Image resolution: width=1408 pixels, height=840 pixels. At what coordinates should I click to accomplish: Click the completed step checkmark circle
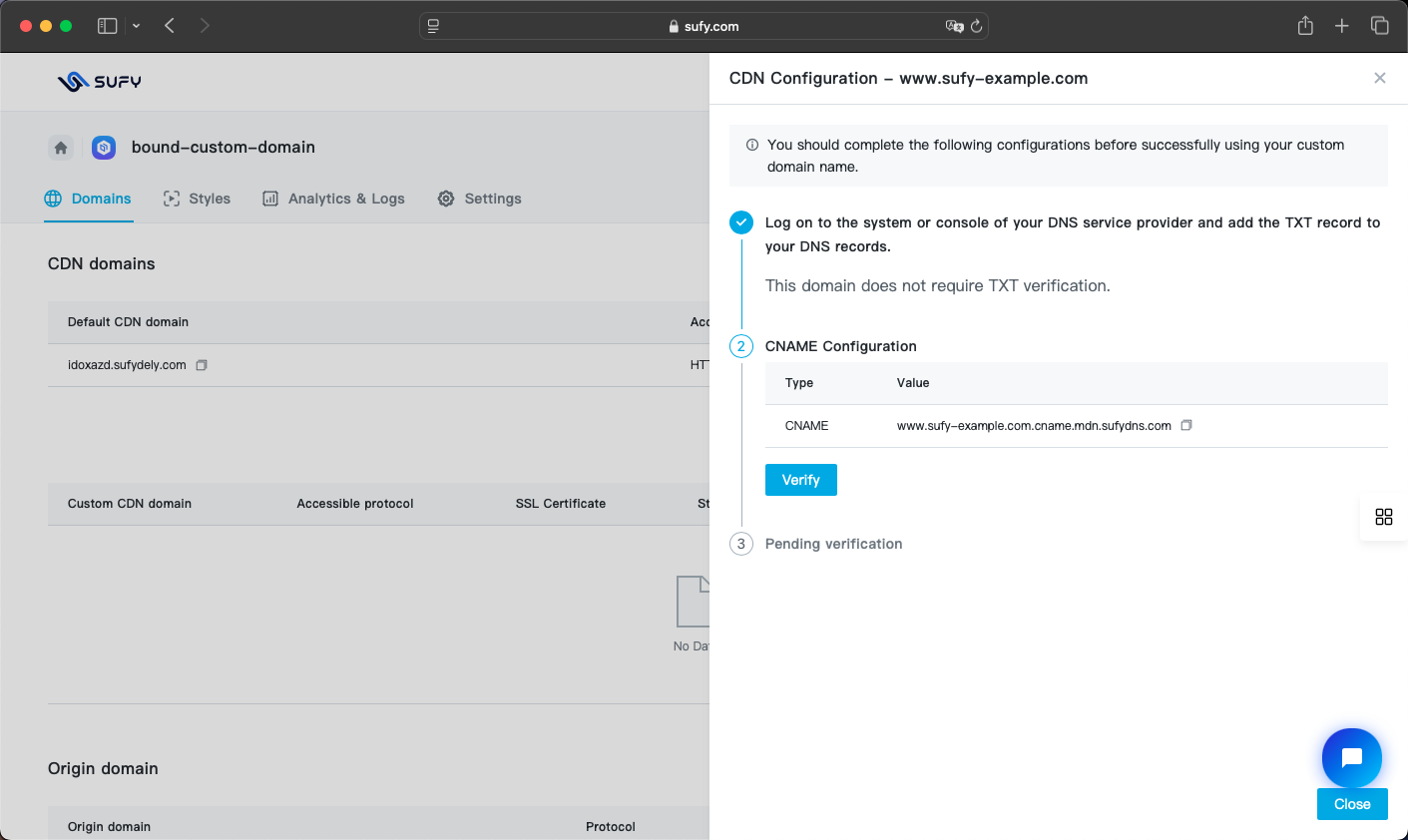click(741, 222)
